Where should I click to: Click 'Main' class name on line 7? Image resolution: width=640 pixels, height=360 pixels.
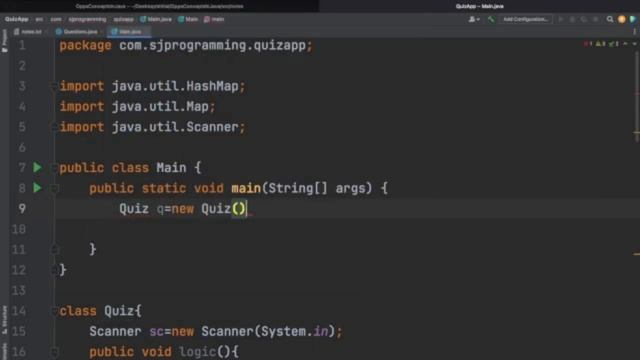[x=171, y=168]
